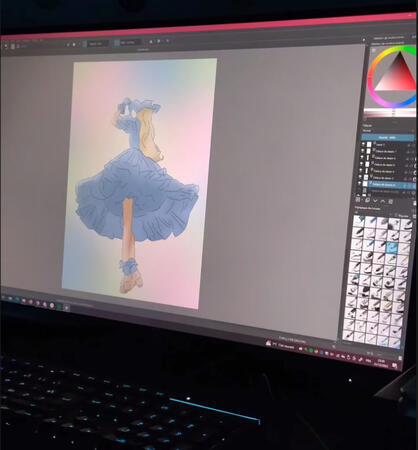This screenshot has width=418, height=450.
Task: Click the duplicate layer icon
Action: click(367, 200)
